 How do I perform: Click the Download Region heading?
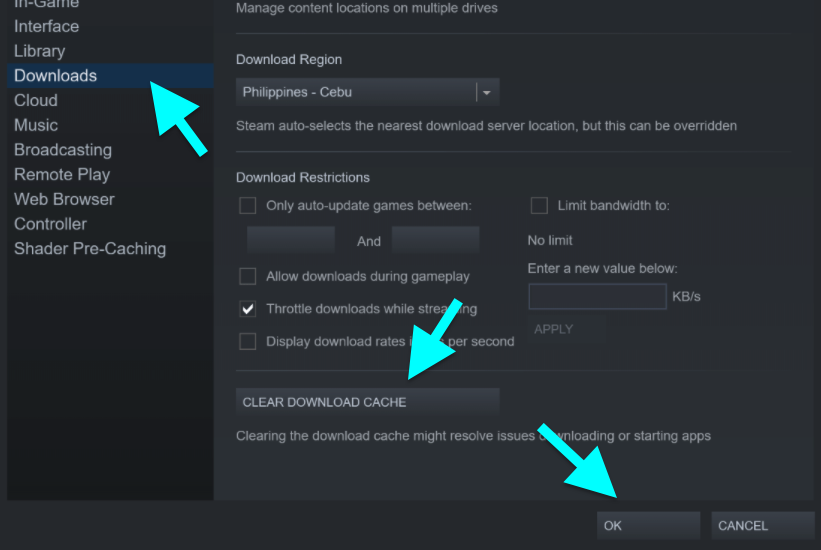coord(289,60)
